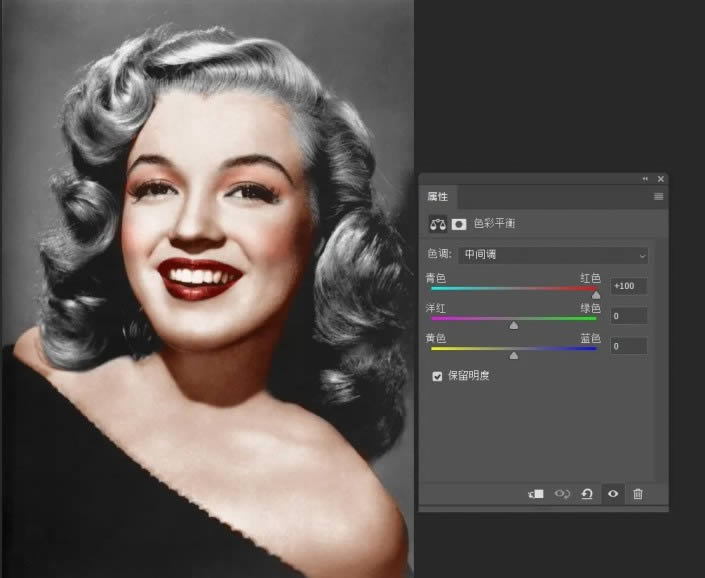Screen dimensions: 705x578
Task: Open the Properties panel flyout menu
Action: [x=658, y=196]
